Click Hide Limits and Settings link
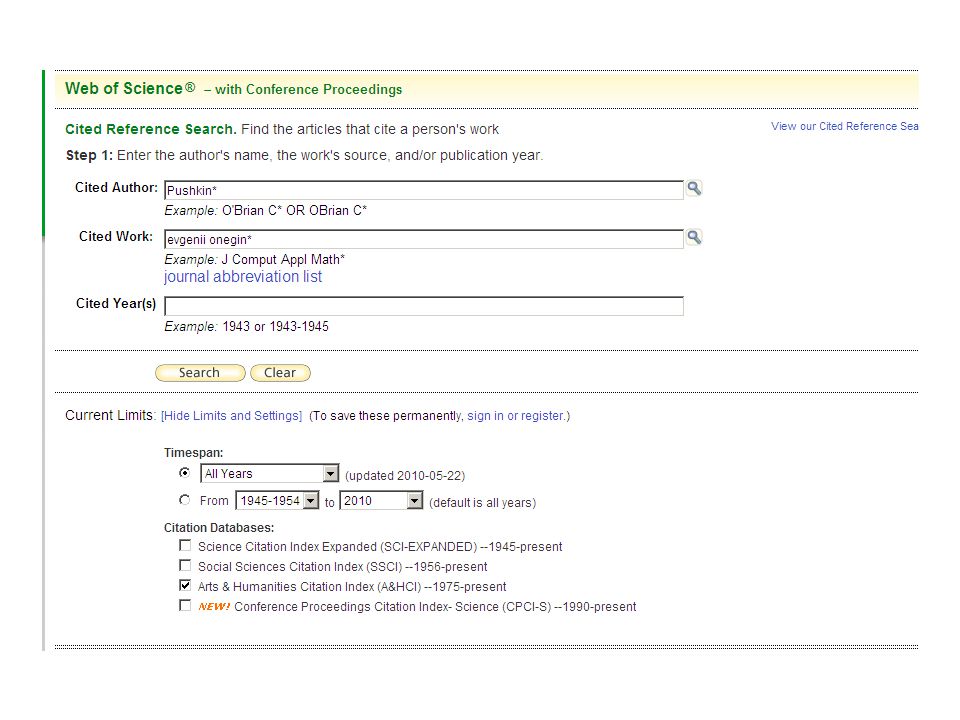This screenshot has width=960, height=720. coord(231,416)
